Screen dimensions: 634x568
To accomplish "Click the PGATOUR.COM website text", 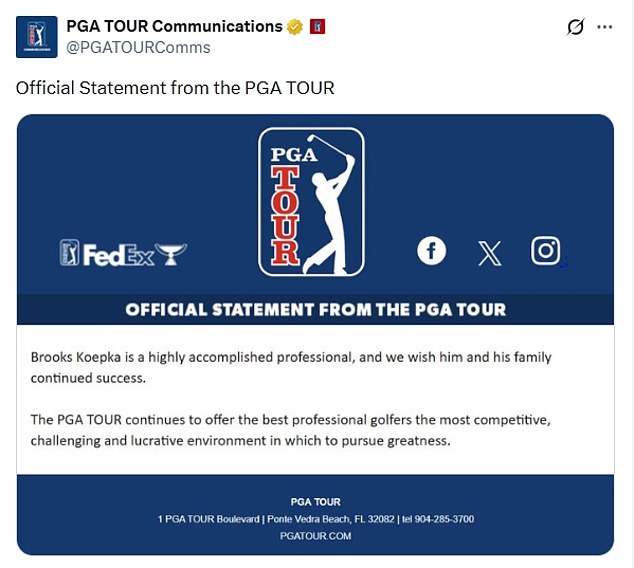I will (315, 536).
